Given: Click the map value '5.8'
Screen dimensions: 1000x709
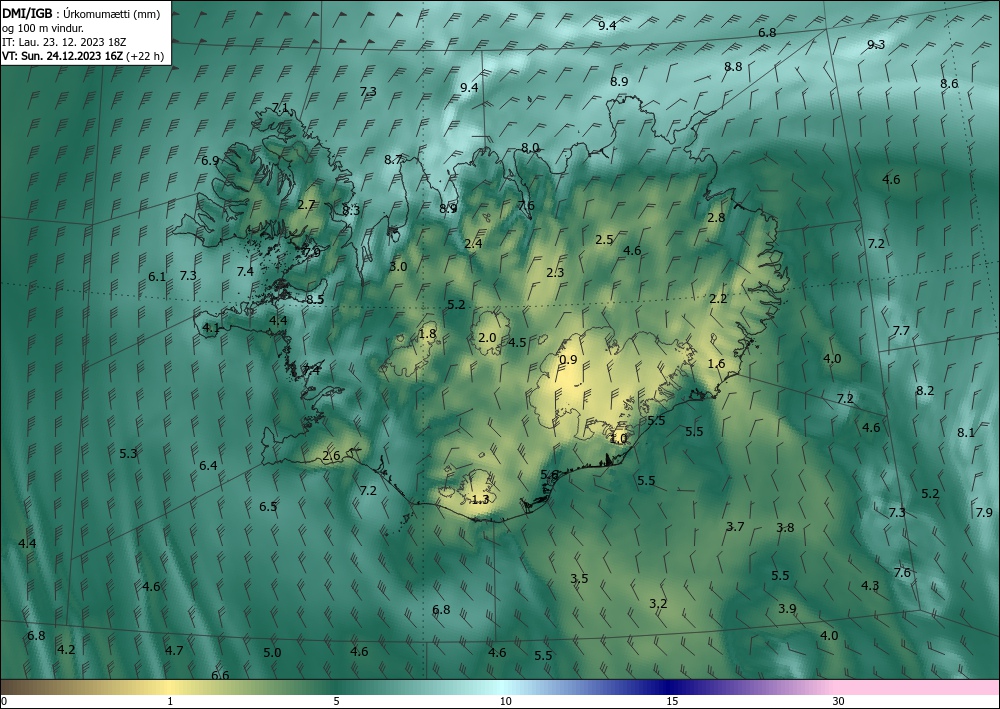Looking at the screenshot, I should pyautogui.click(x=550, y=474).
